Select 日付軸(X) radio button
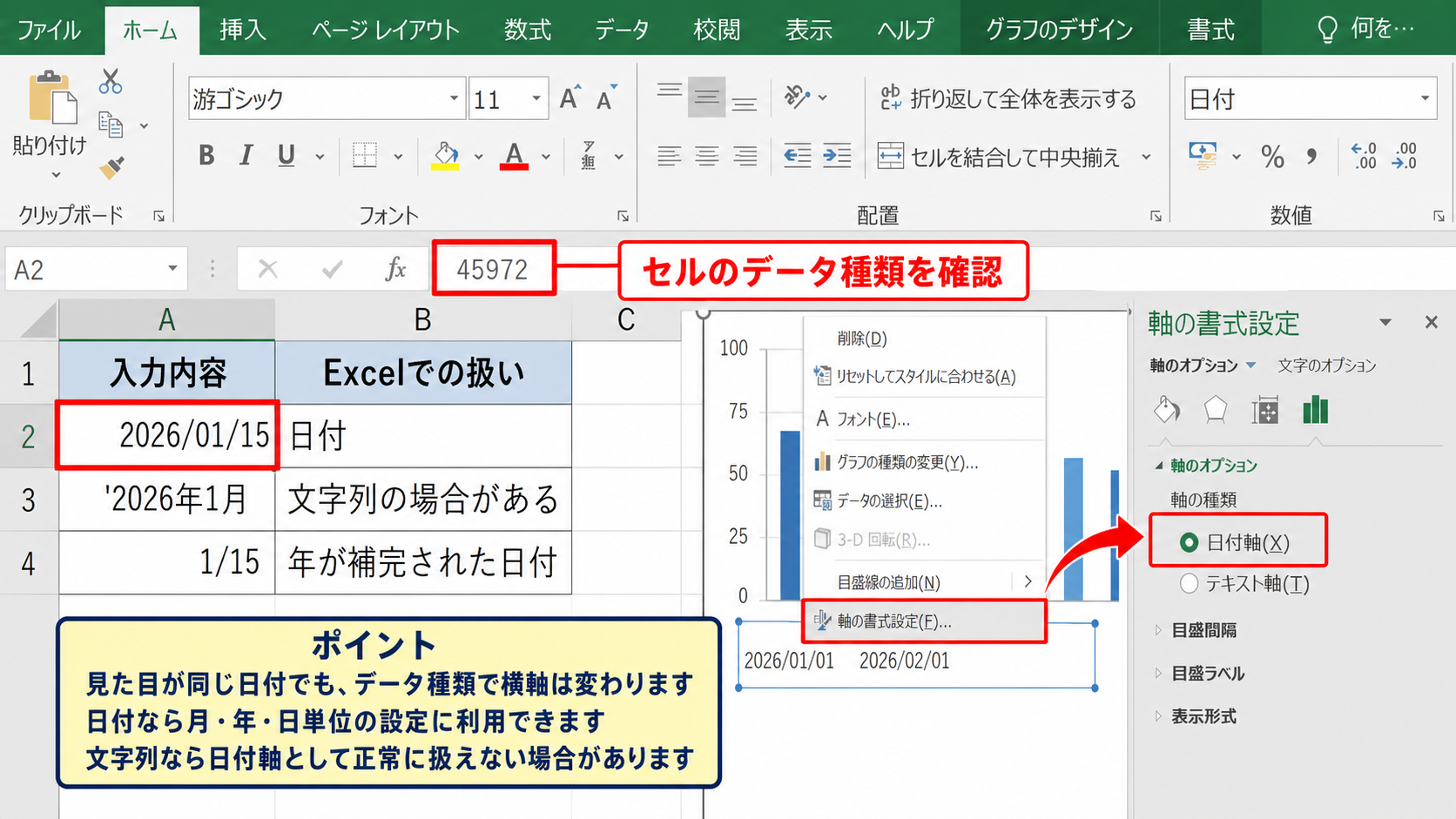 [1189, 542]
